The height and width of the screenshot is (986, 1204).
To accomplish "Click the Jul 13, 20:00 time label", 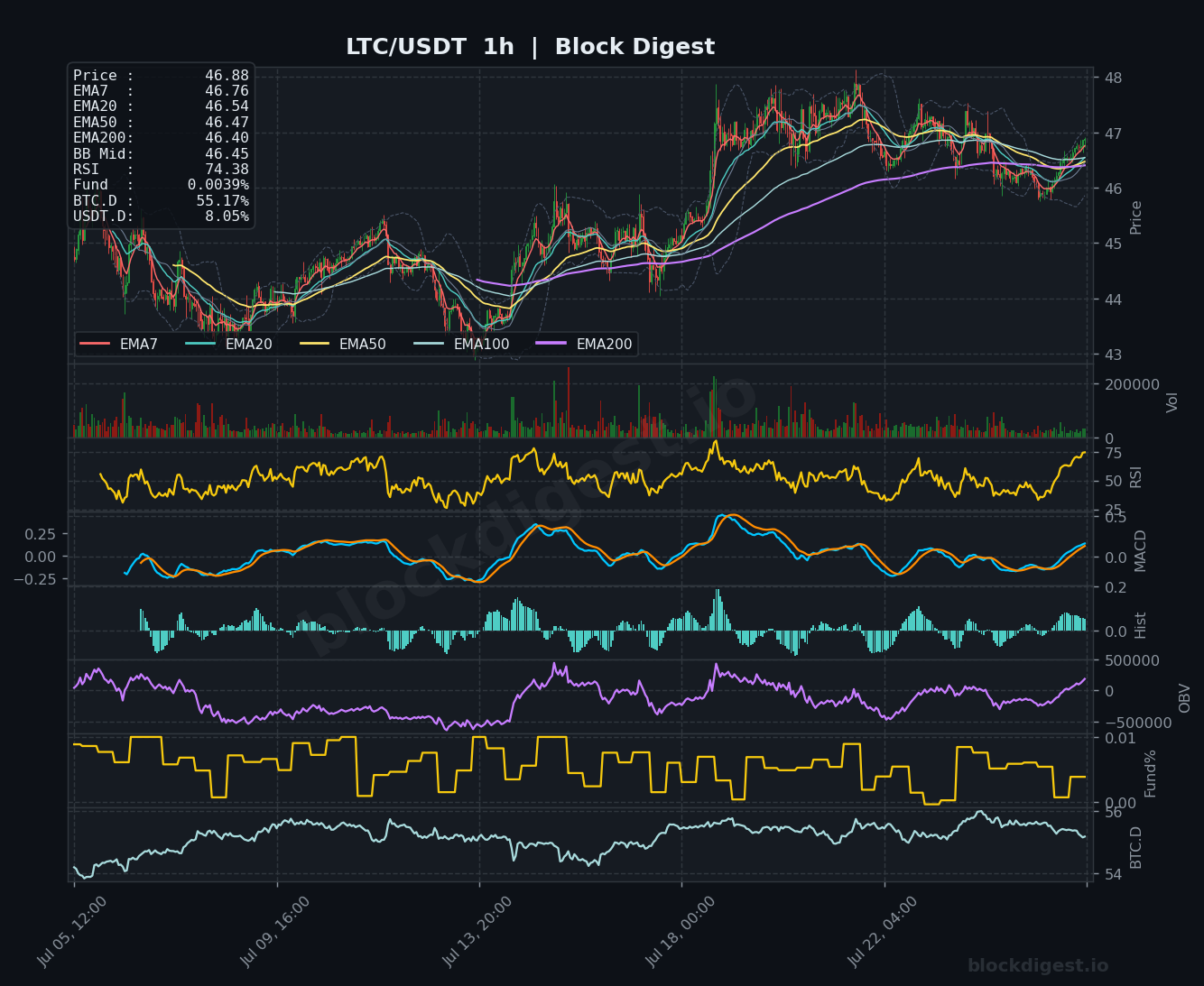I will coord(477,932).
